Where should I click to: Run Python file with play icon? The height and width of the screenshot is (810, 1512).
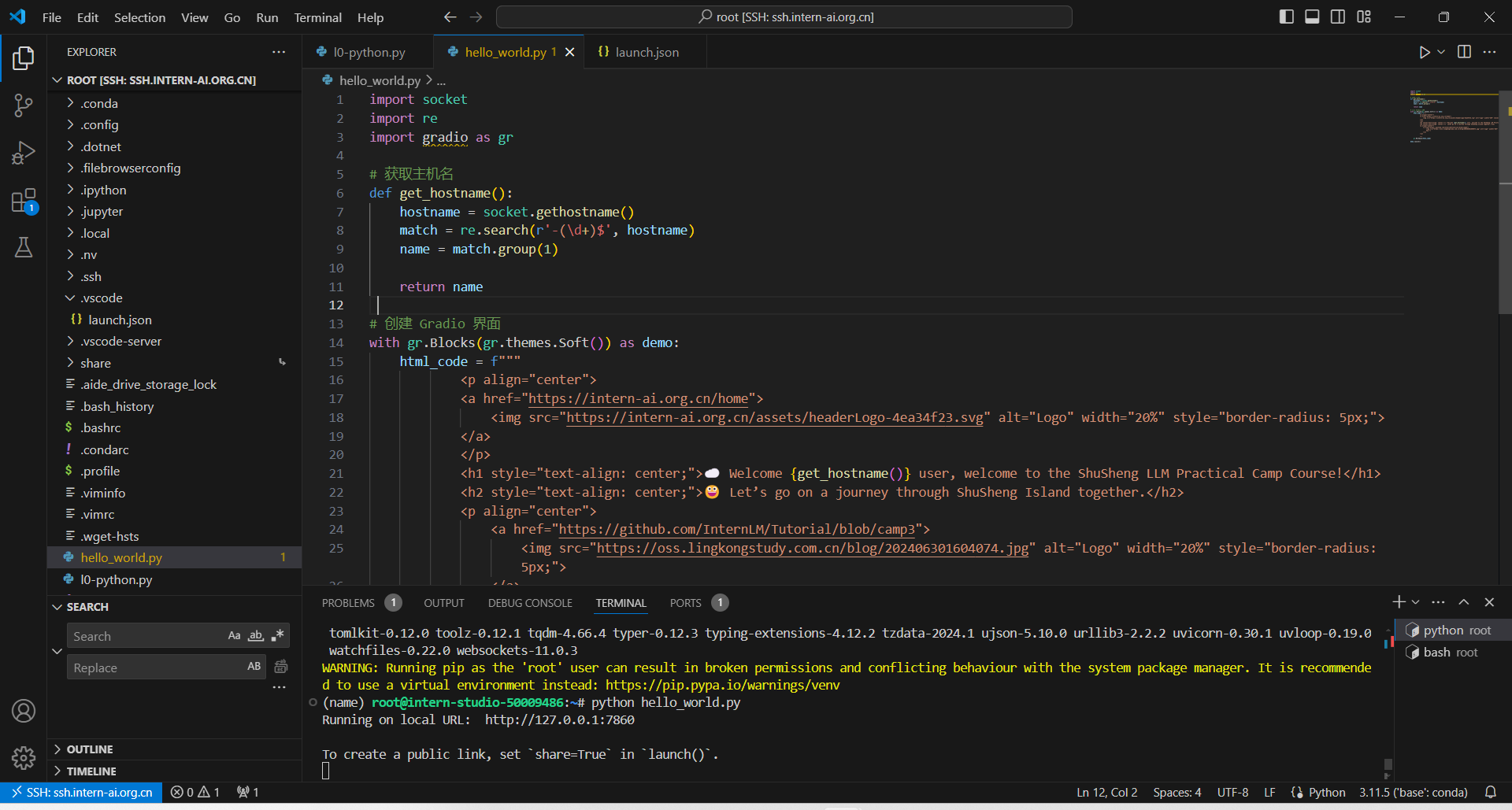[1425, 52]
